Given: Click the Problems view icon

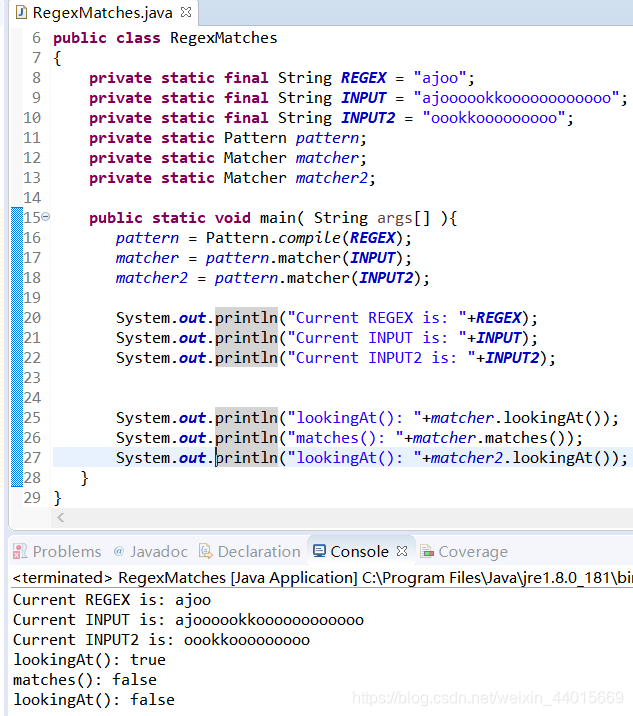Looking at the screenshot, I should (20, 552).
